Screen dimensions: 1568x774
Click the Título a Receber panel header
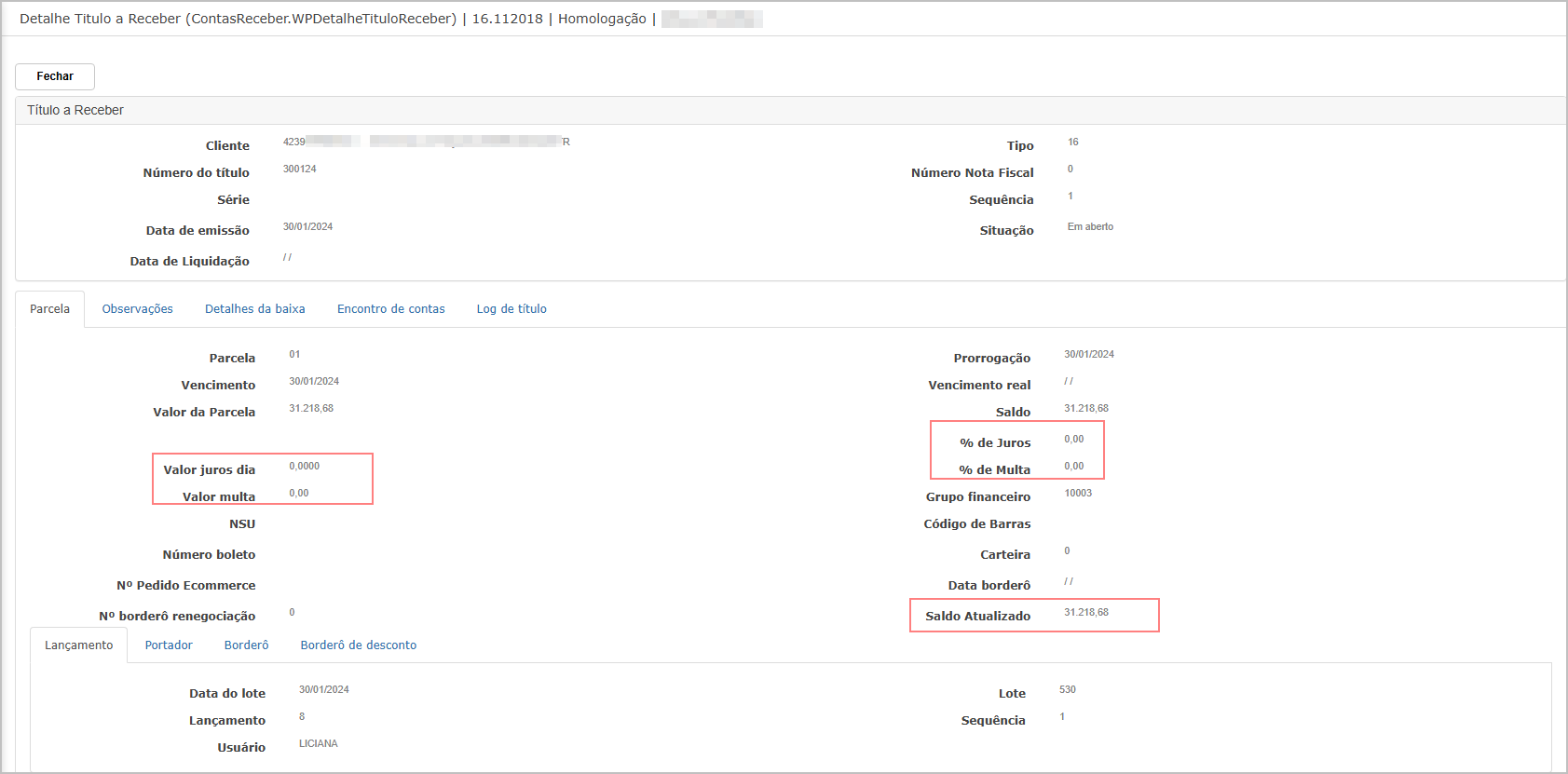pos(790,110)
